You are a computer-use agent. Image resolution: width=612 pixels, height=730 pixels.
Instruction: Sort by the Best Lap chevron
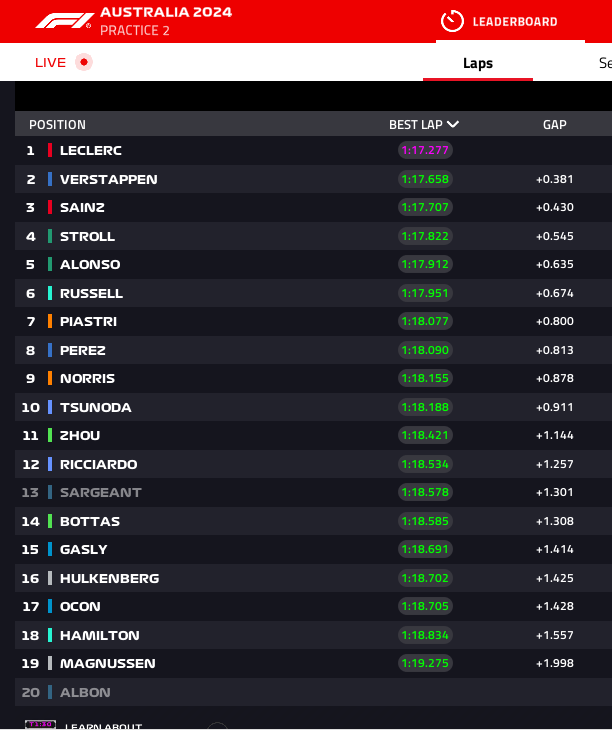[453, 125]
